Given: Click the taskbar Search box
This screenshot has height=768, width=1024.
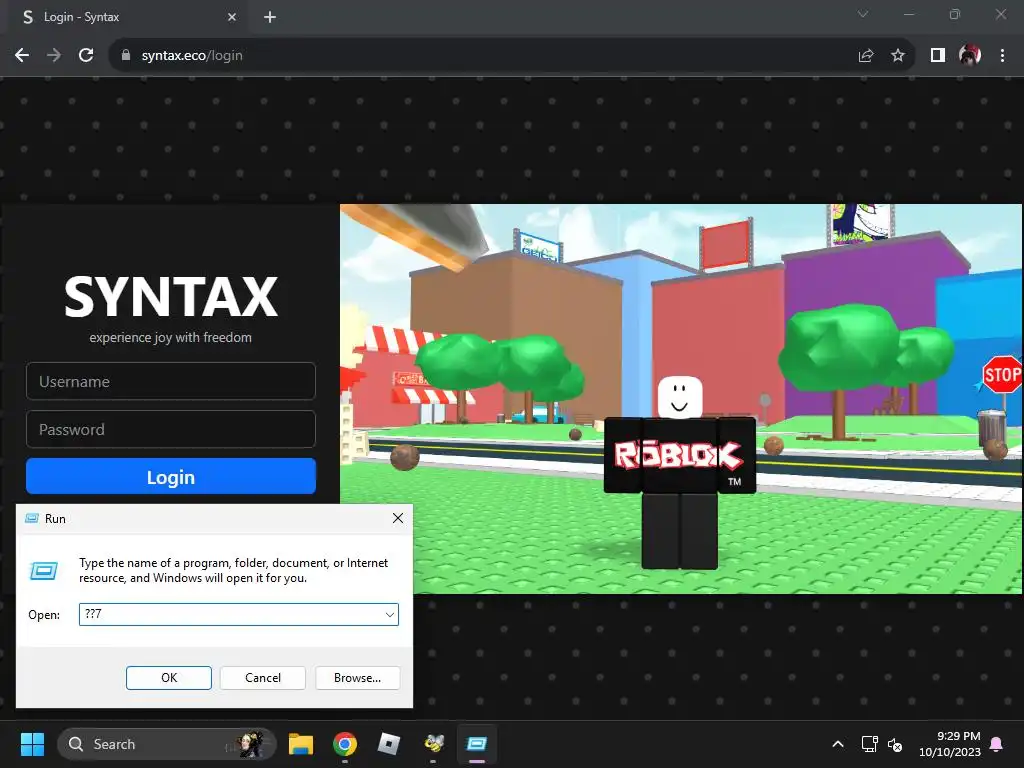Looking at the screenshot, I should pyautogui.click(x=167, y=744).
